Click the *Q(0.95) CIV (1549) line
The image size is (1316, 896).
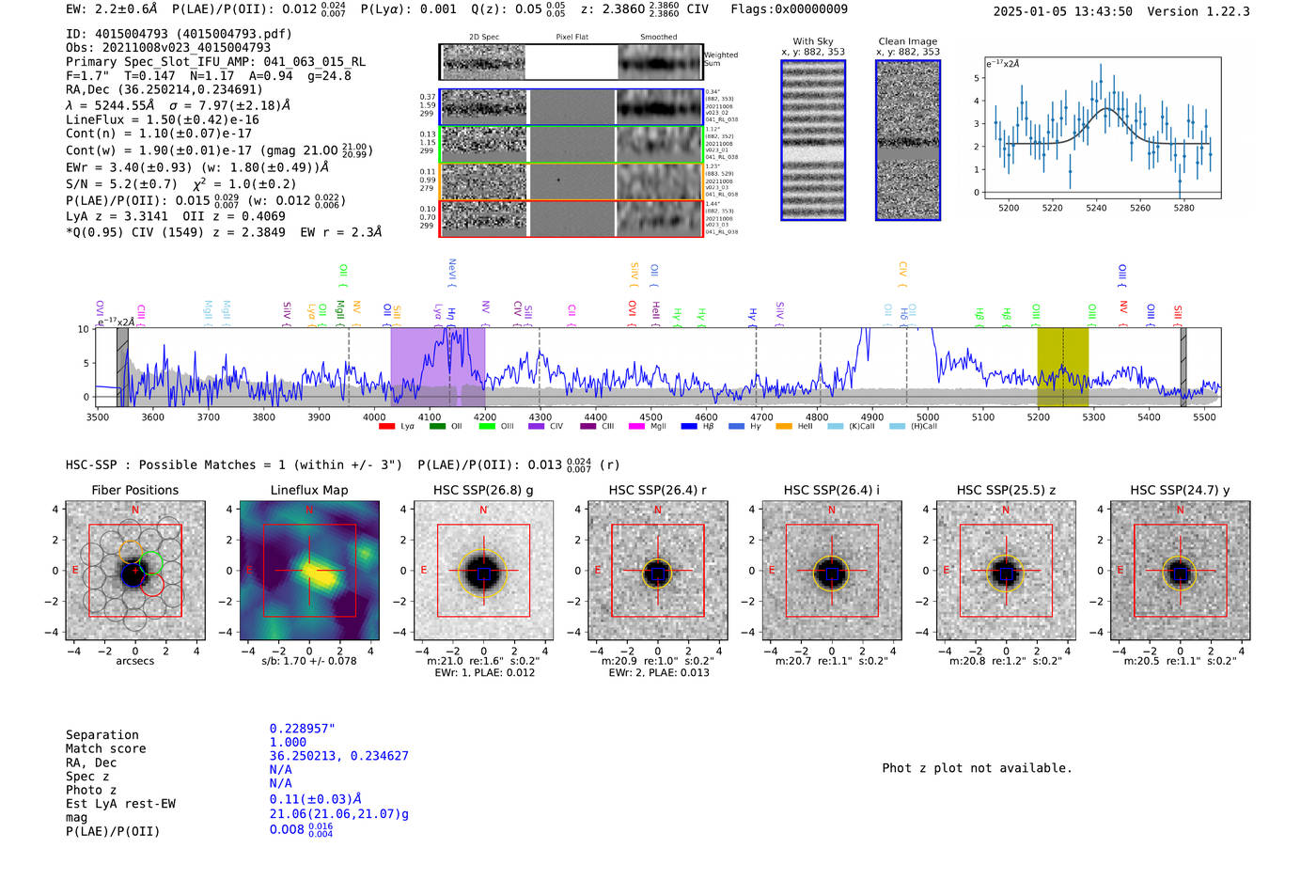coord(224,232)
